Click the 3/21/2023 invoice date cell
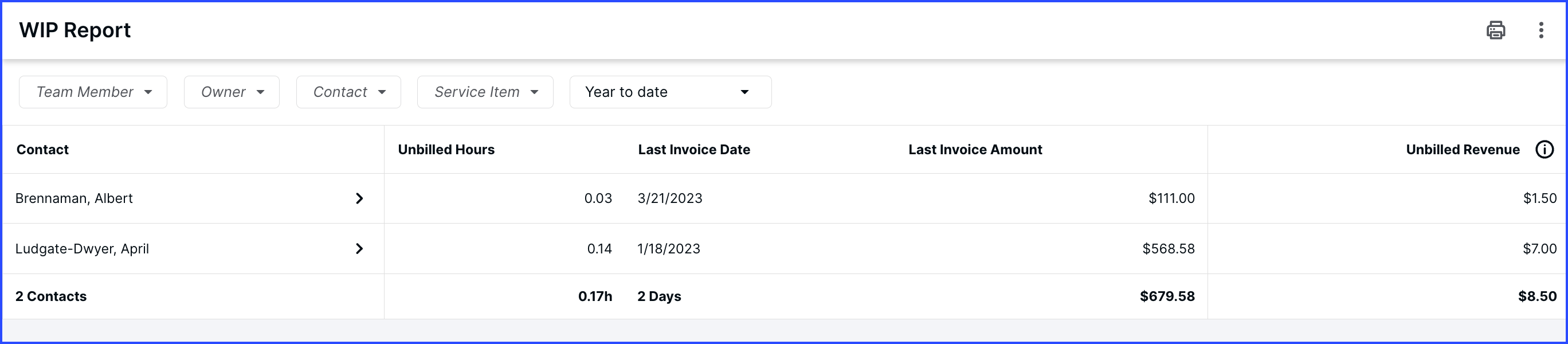Image resolution: width=1568 pixels, height=344 pixels. click(x=669, y=198)
